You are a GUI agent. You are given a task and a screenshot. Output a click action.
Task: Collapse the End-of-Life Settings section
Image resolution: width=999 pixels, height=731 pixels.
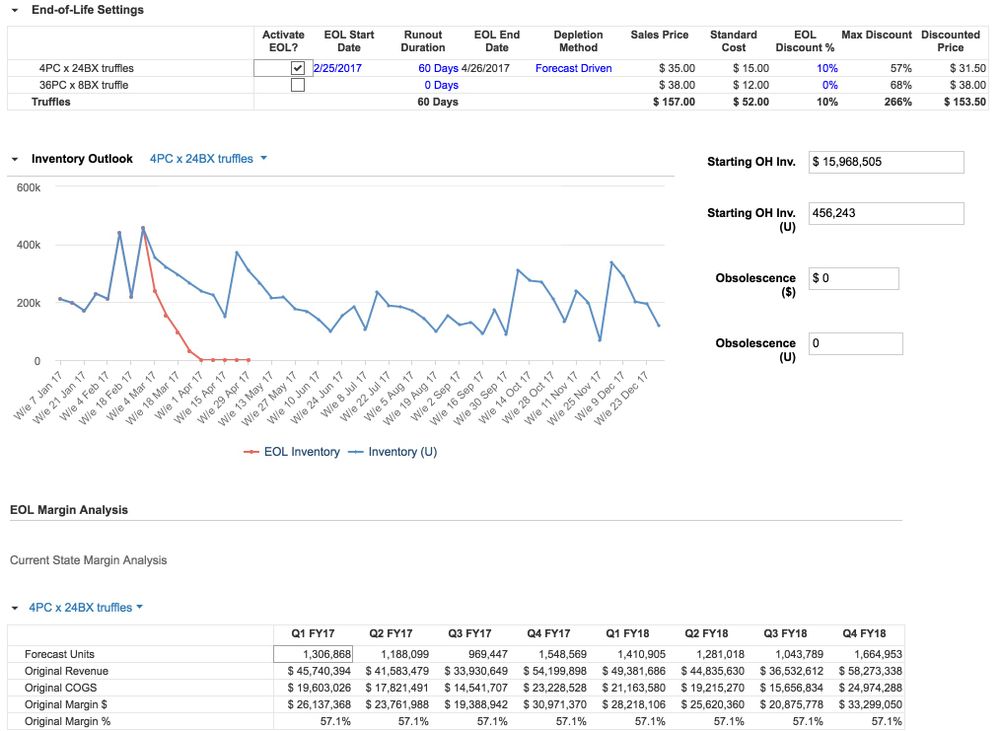click(13, 9)
